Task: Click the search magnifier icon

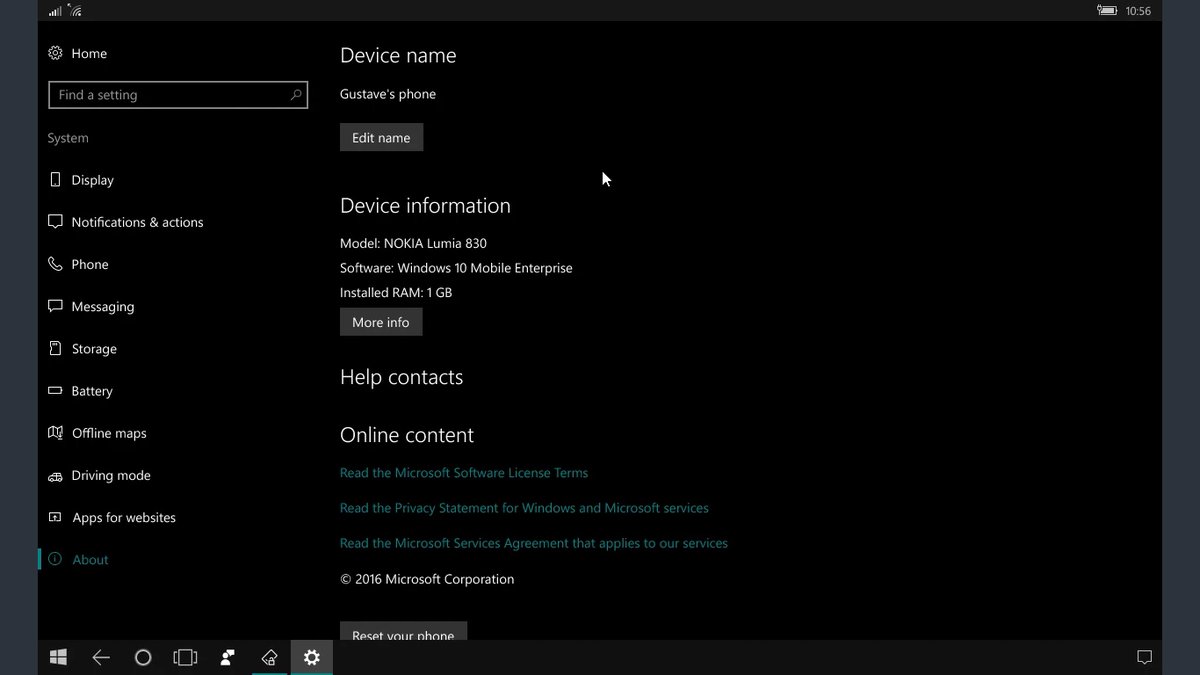Action: [296, 95]
